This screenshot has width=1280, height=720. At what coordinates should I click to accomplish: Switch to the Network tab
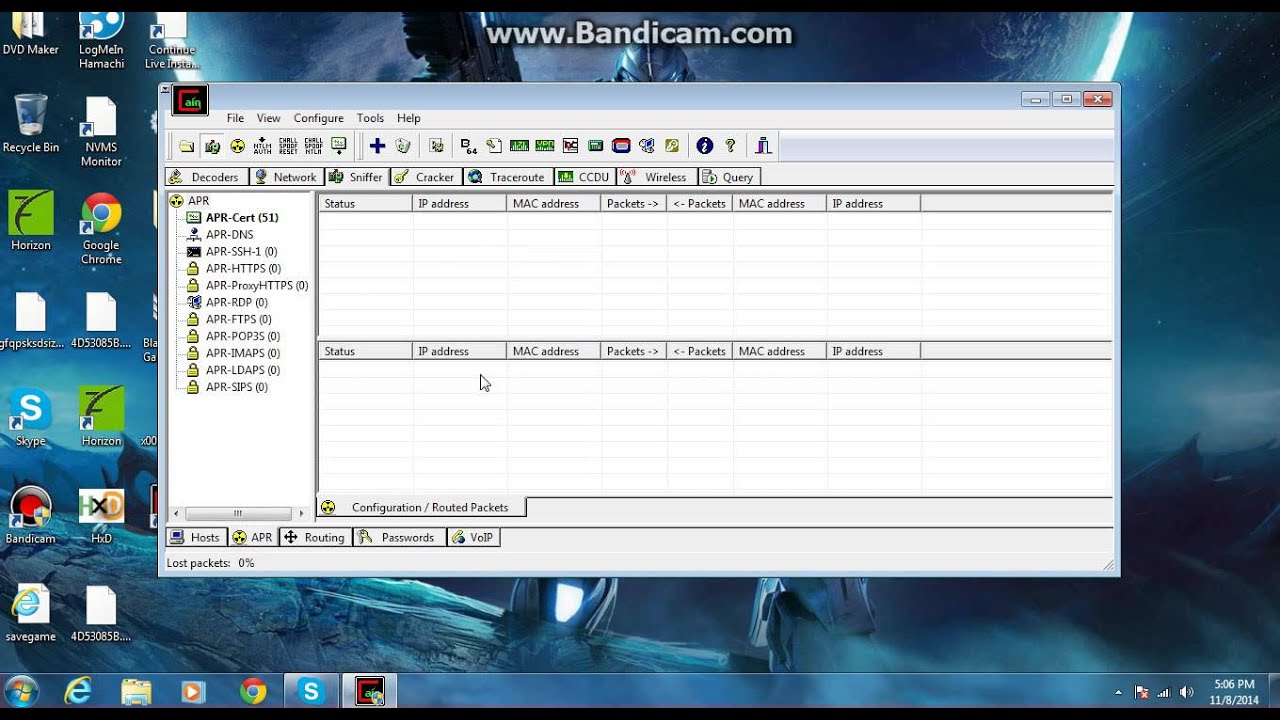285,177
